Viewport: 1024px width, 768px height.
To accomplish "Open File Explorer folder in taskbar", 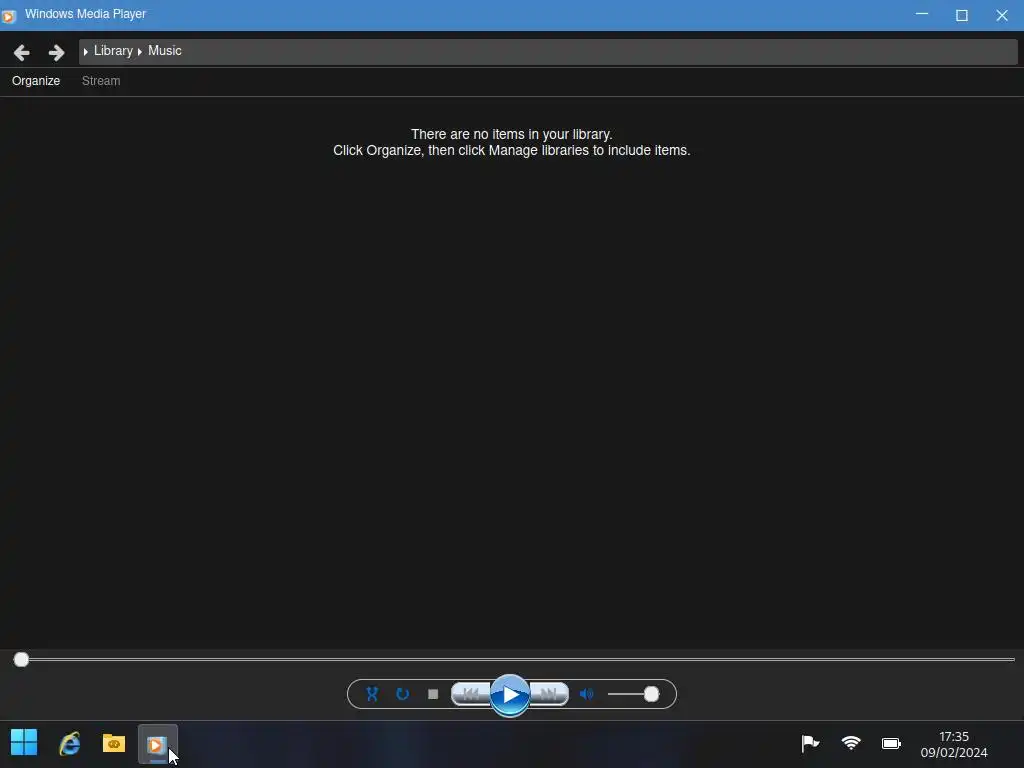I will pos(114,743).
